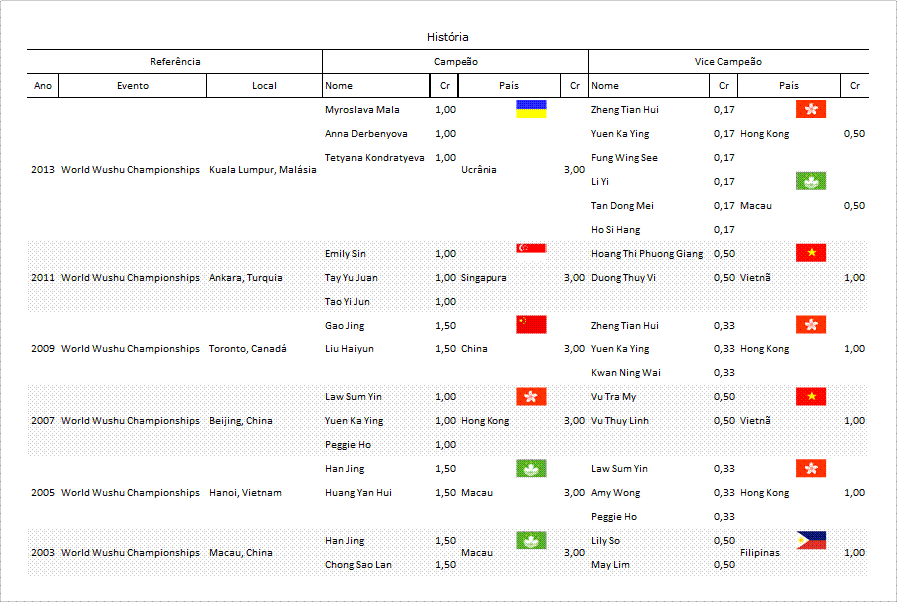Image resolution: width=897 pixels, height=603 pixels.
Task: Click the Ukraine flag in the 2013 champion row
Action: tap(531, 109)
